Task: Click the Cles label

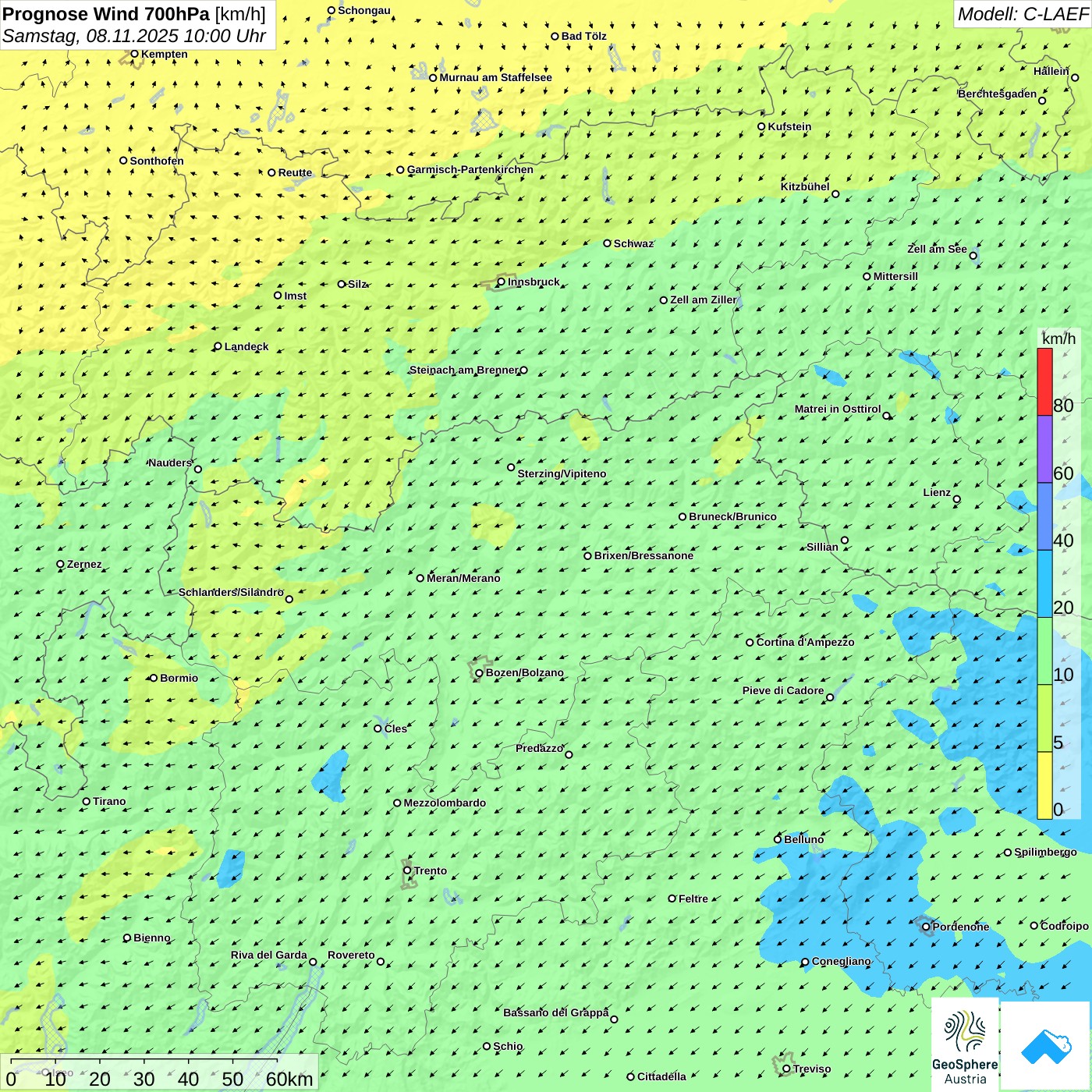Action: tap(395, 729)
